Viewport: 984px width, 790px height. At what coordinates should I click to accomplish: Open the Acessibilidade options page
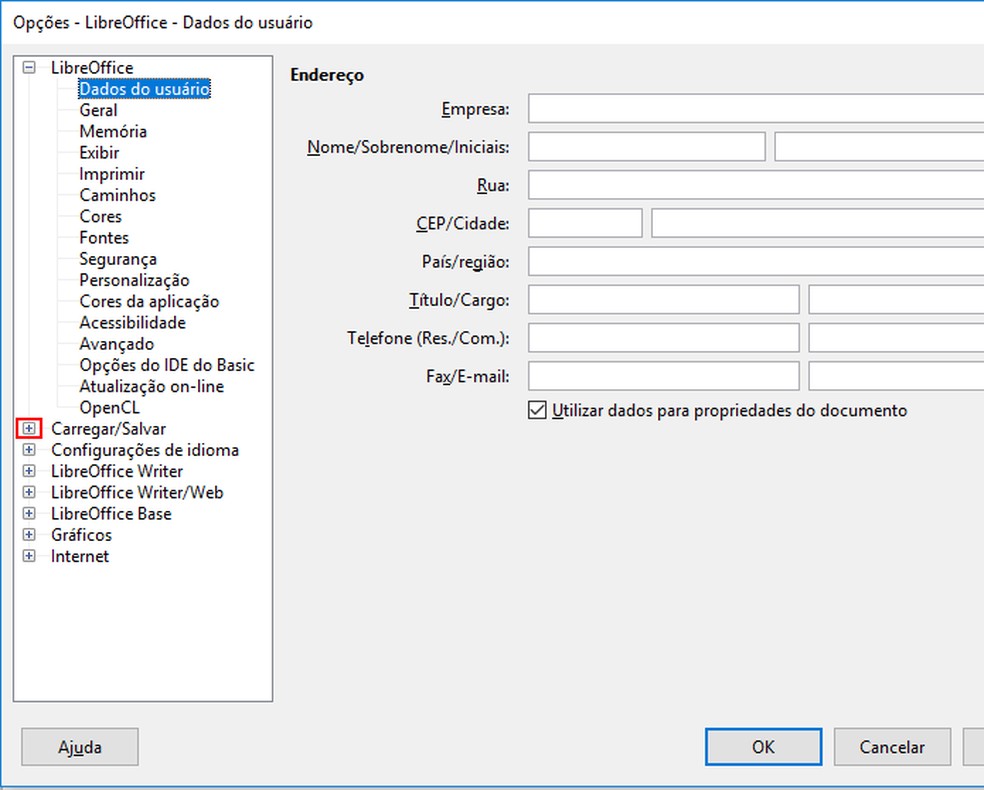(132, 323)
